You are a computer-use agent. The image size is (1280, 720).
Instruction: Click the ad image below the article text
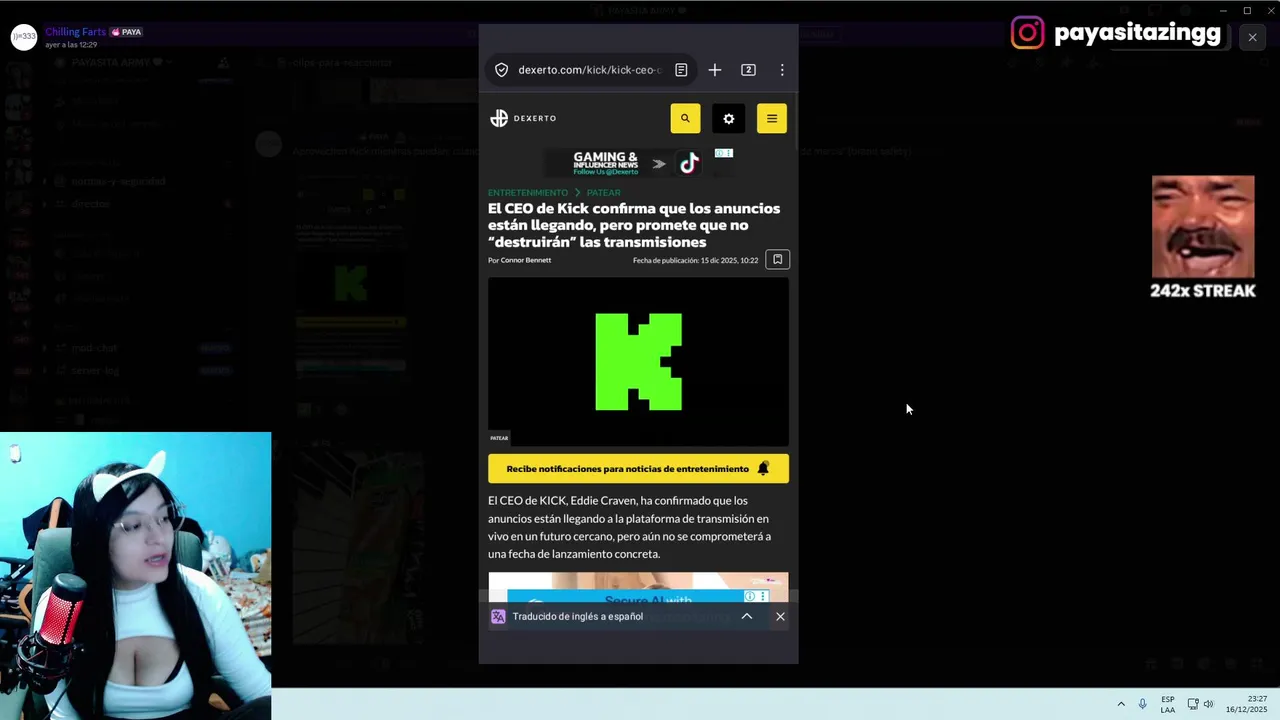[x=638, y=587]
